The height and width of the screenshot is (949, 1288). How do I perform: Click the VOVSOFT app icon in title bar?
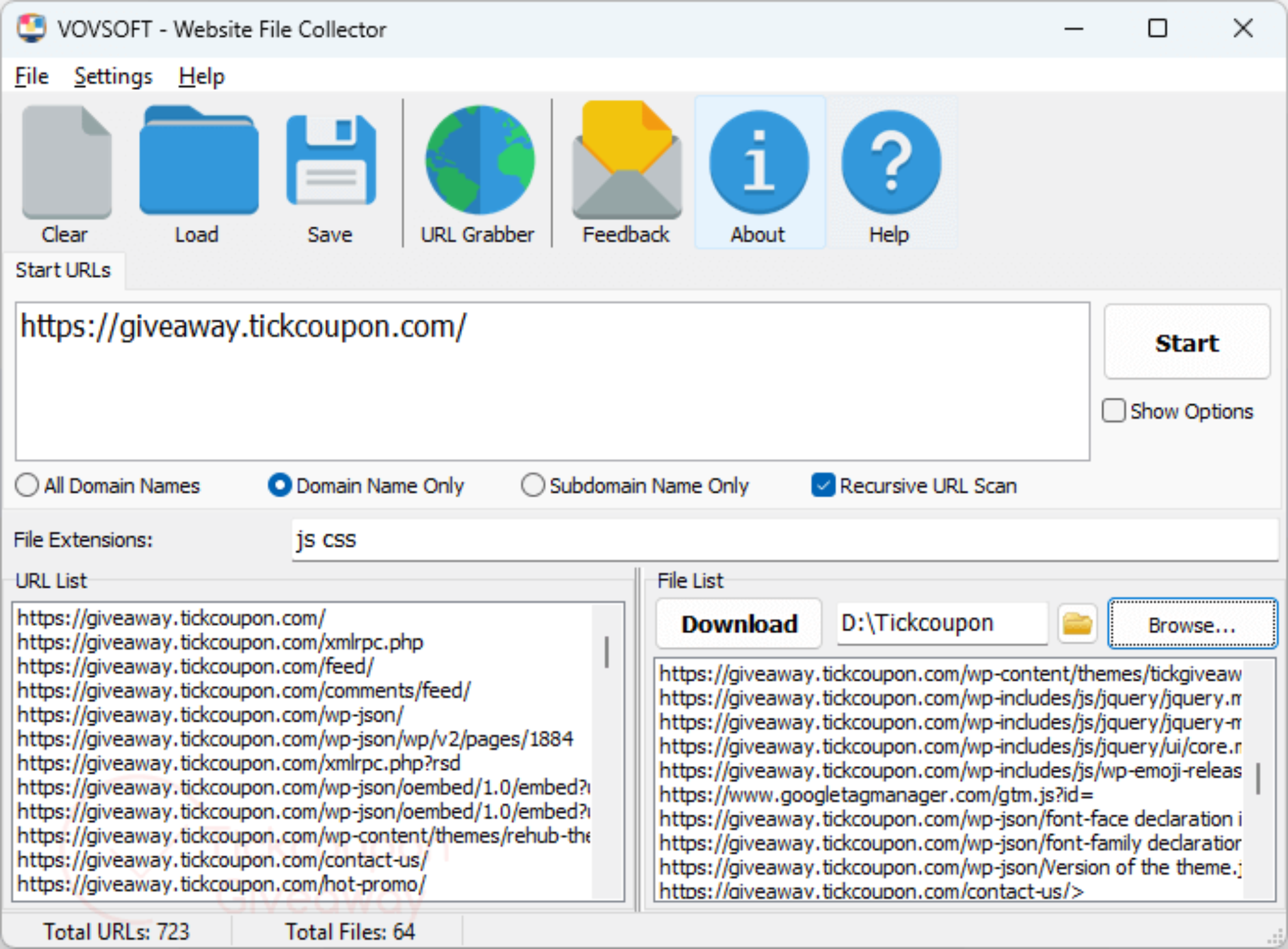coord(31,28)
